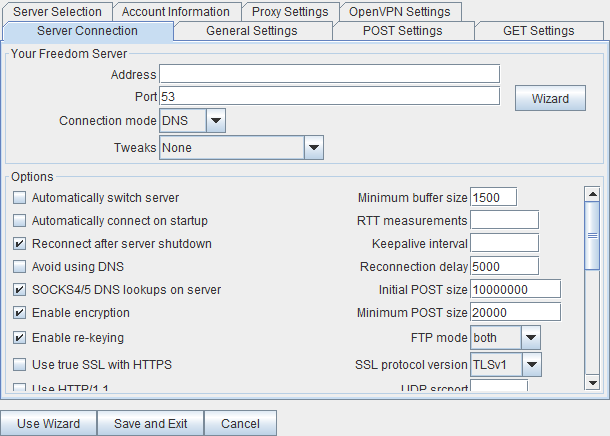Check Use true SSL with HTTPS
This screenshot has width=610, height=436.
coord(19,364)
